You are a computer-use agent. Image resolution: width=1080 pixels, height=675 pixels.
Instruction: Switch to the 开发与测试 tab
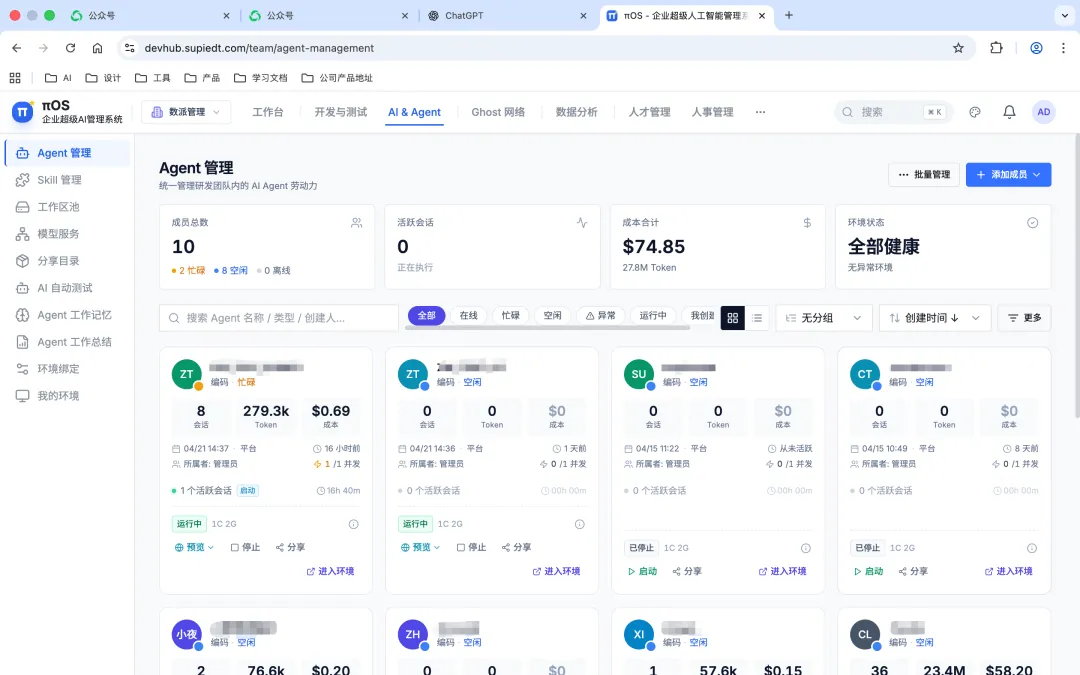pyautogui.click(x=340, y=112)
